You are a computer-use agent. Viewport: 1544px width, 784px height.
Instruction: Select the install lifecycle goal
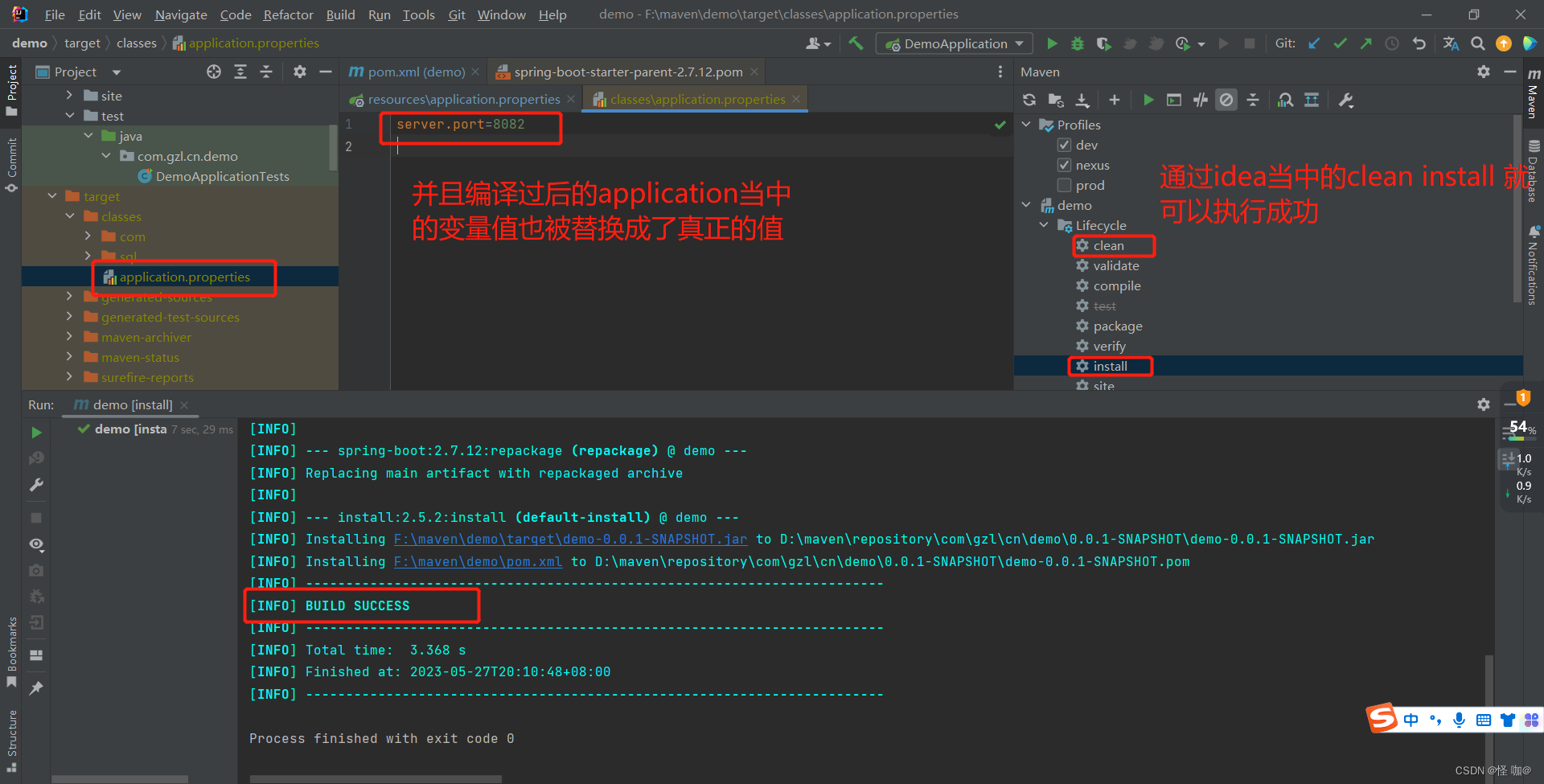[x=1110, y=366]
